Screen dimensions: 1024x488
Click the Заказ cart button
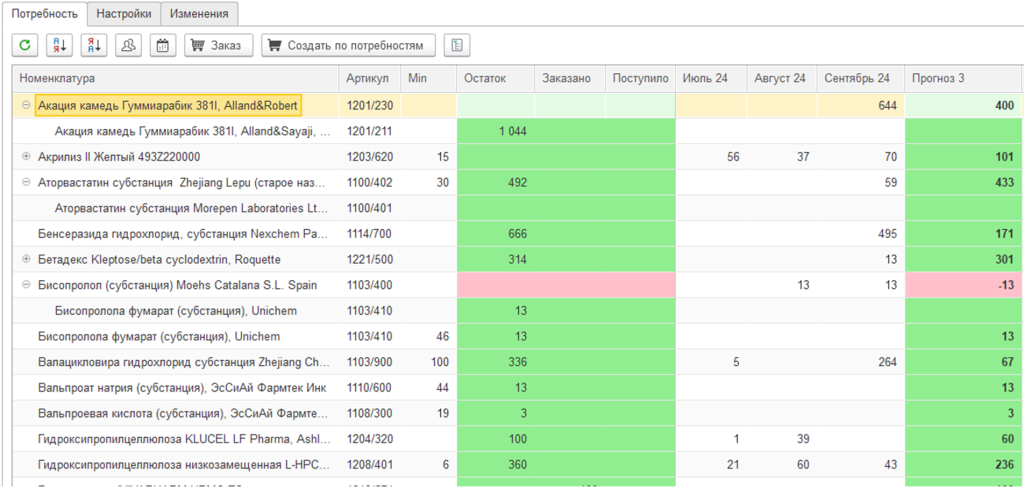219,45
